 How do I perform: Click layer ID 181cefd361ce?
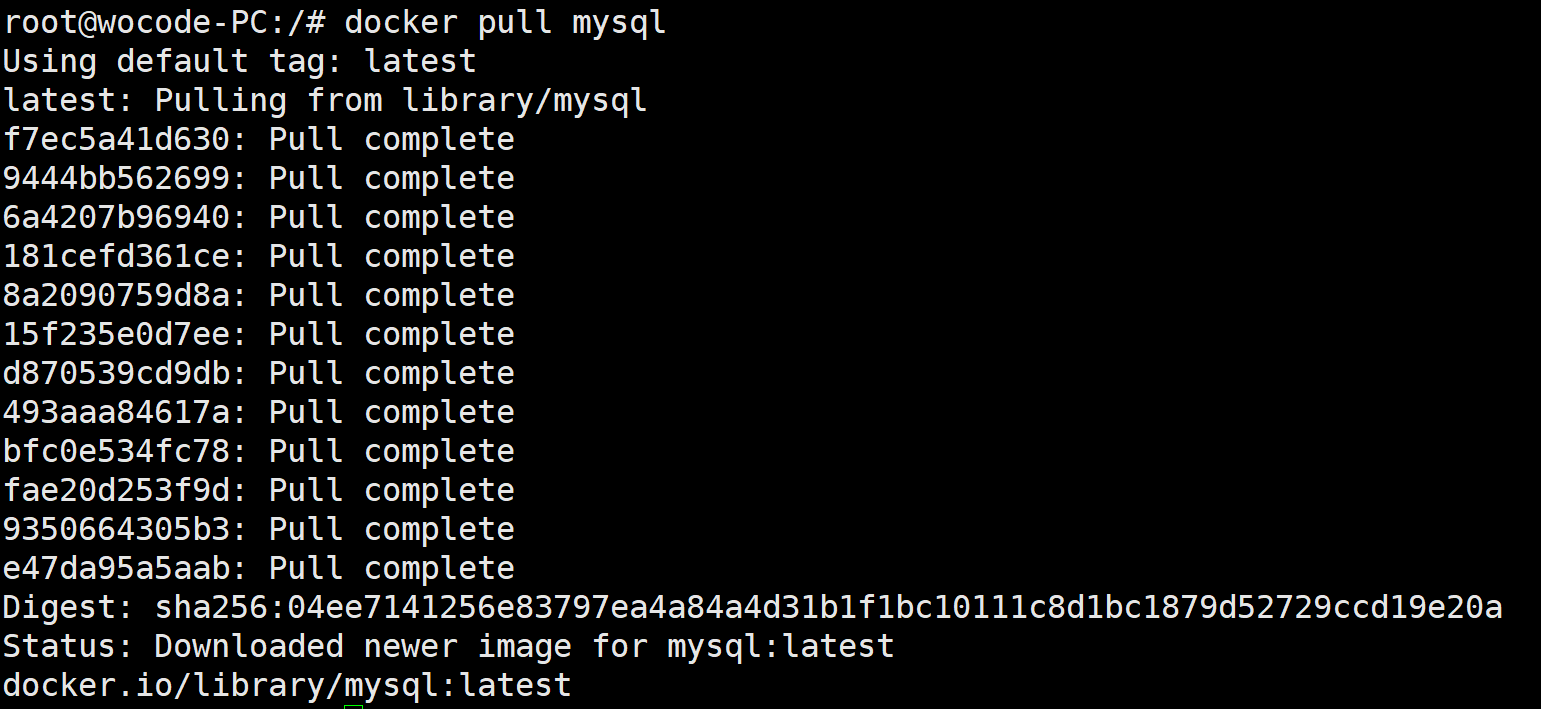point(116,256)
